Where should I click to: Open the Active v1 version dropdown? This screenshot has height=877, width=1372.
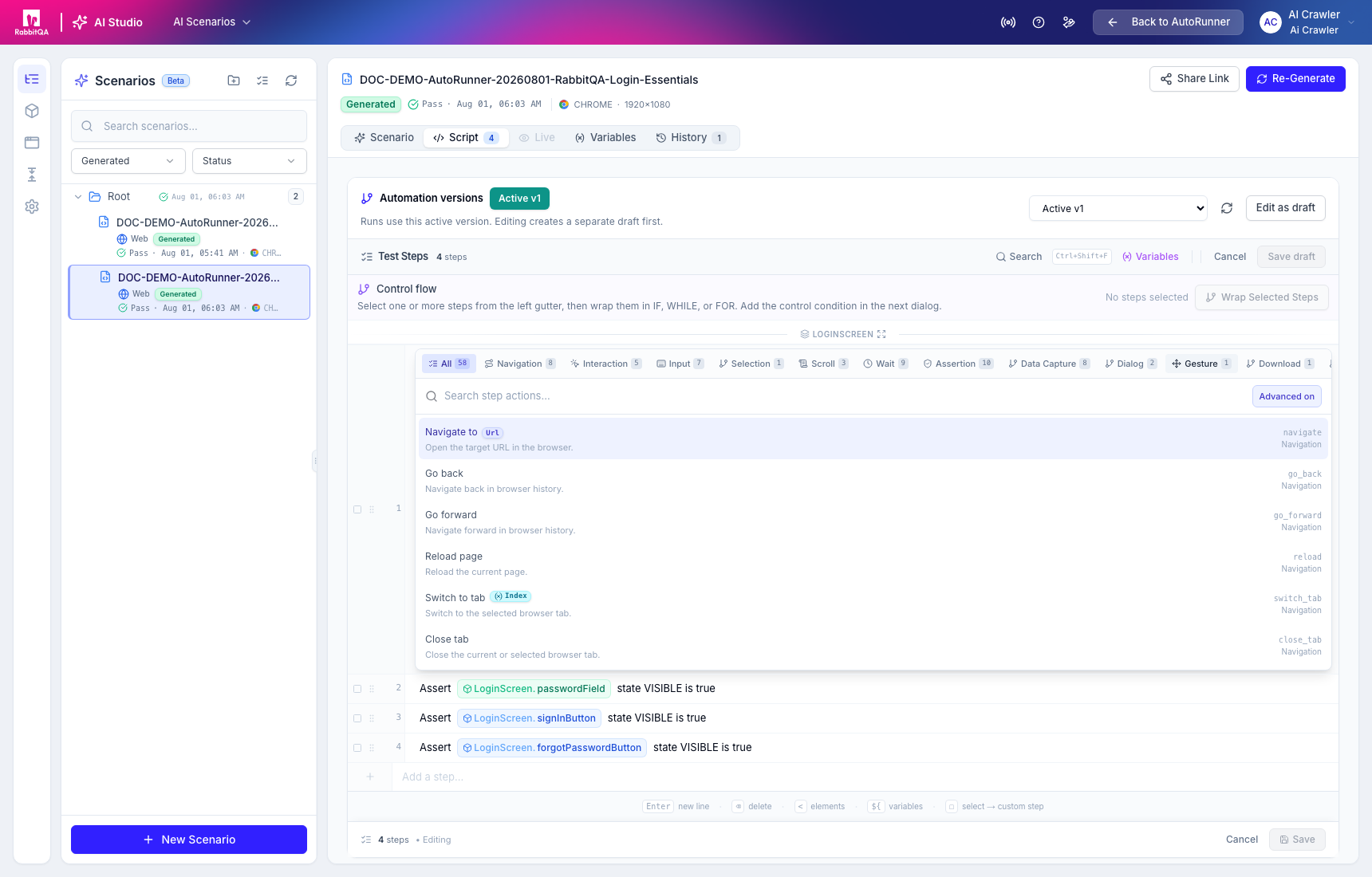tap(1118, 208)
